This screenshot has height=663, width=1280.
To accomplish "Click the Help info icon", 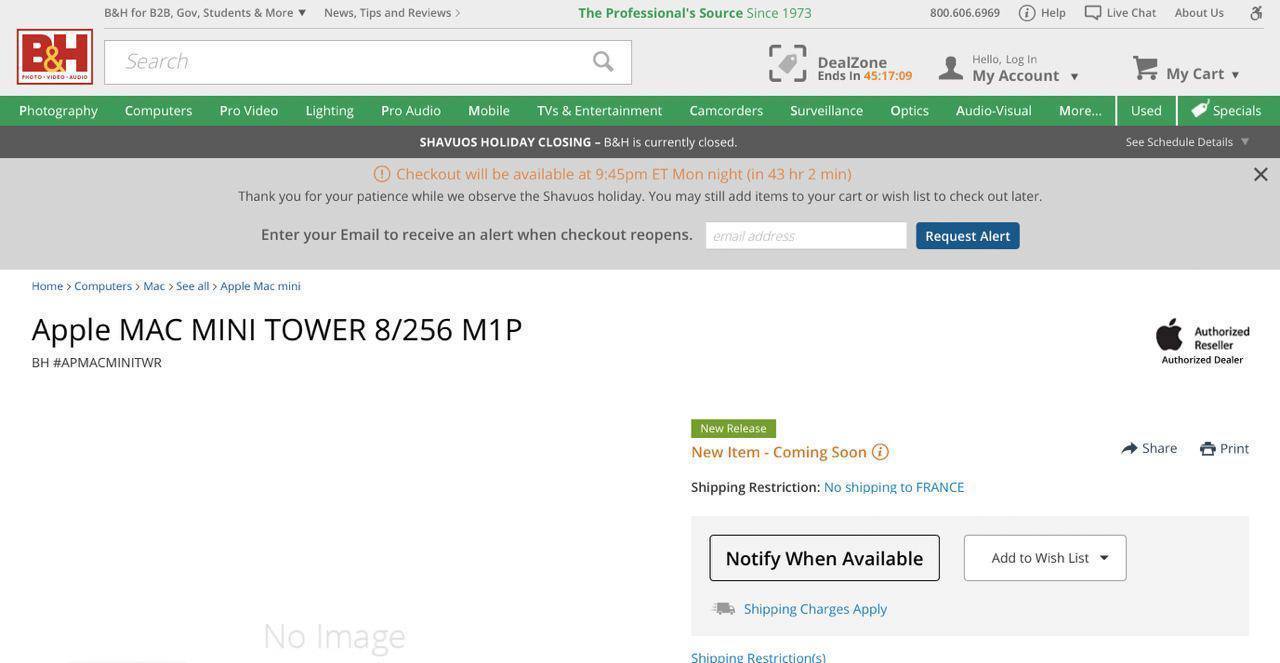I will [1027, 13].
